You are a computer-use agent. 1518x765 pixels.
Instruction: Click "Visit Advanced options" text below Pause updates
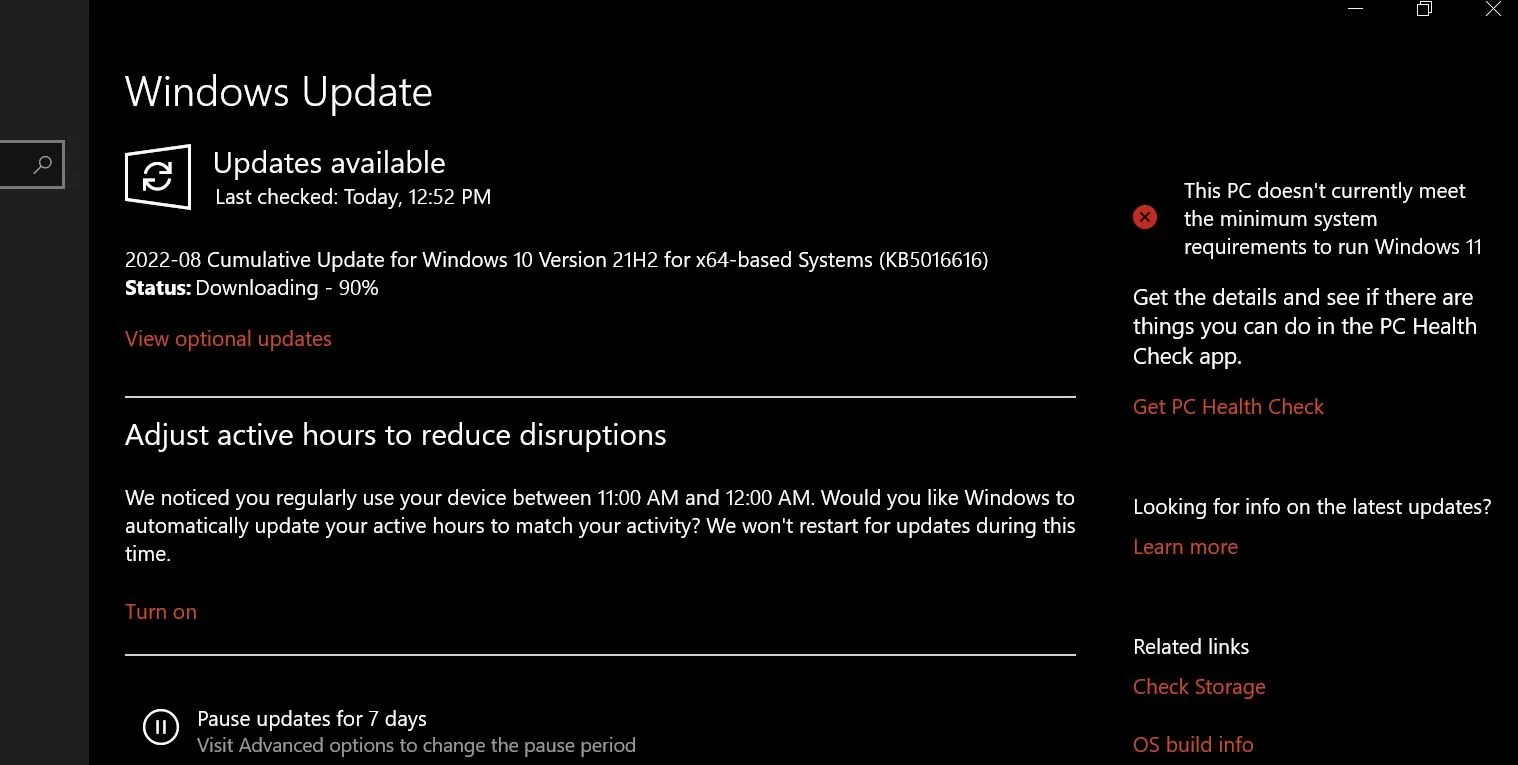click(417, 745)
